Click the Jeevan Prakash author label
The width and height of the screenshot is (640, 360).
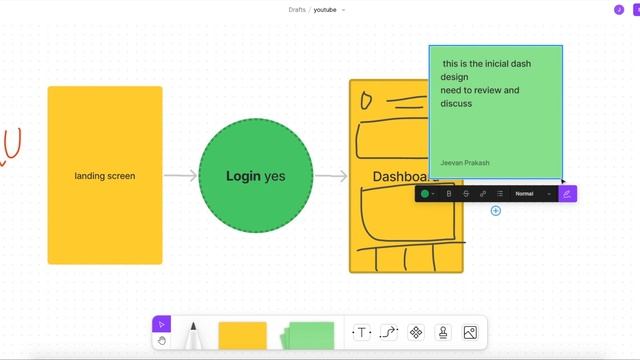click(x=464, y=163)
